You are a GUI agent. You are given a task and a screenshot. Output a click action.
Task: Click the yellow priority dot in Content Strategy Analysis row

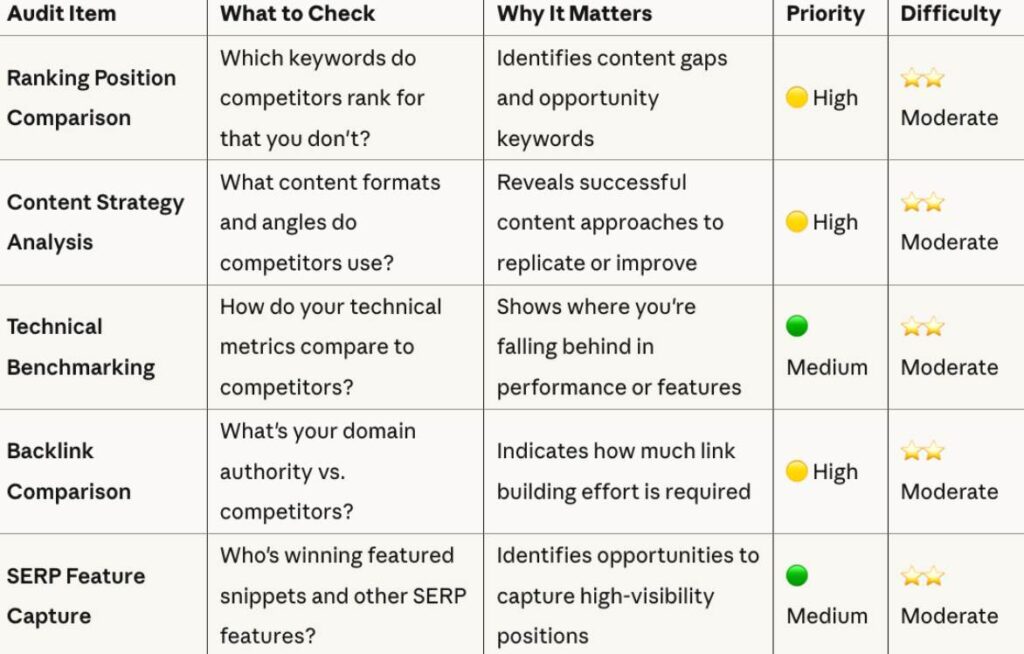tap(797, 222)
